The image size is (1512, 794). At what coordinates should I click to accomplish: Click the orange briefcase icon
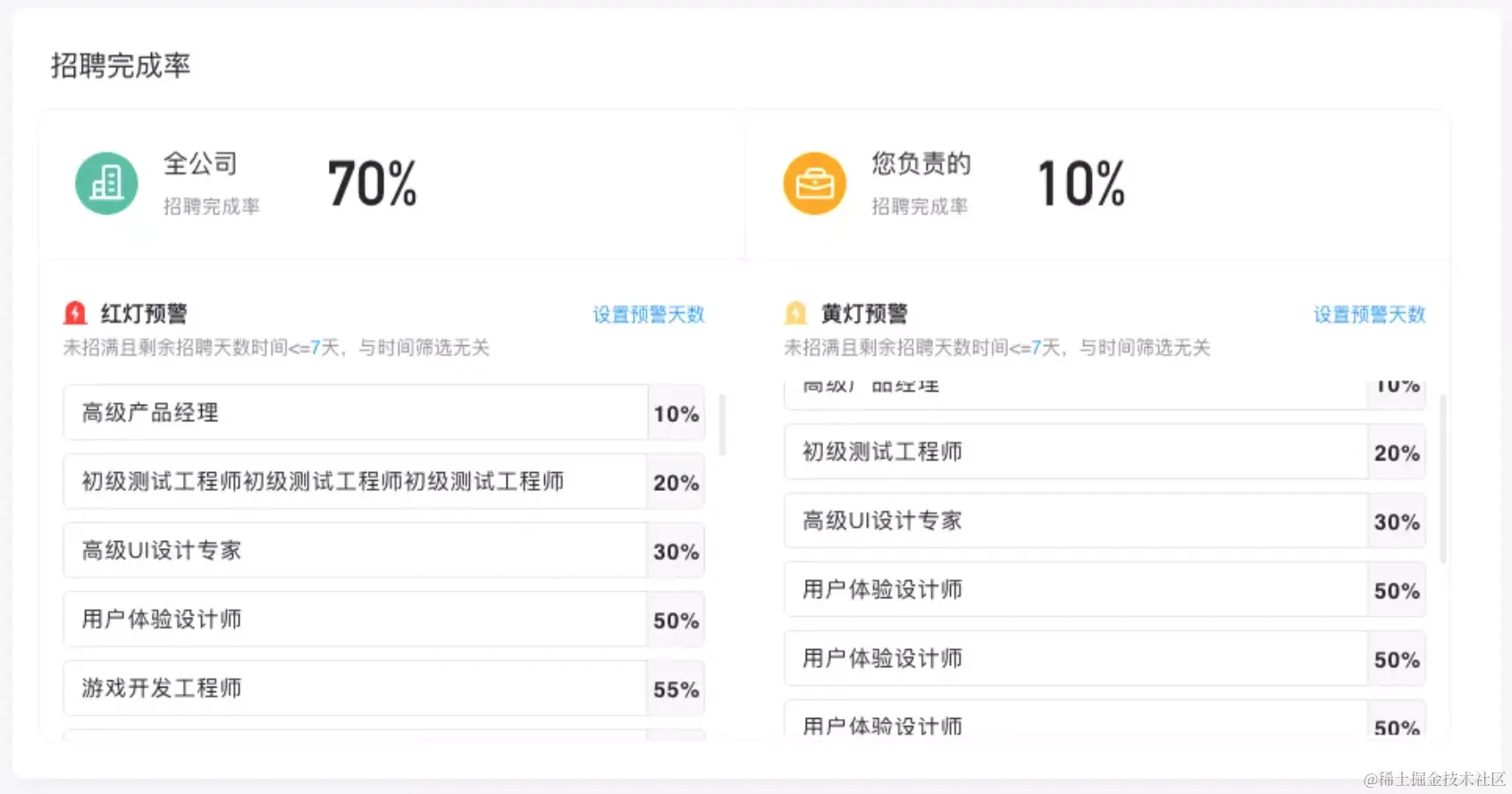click(814, 183)
